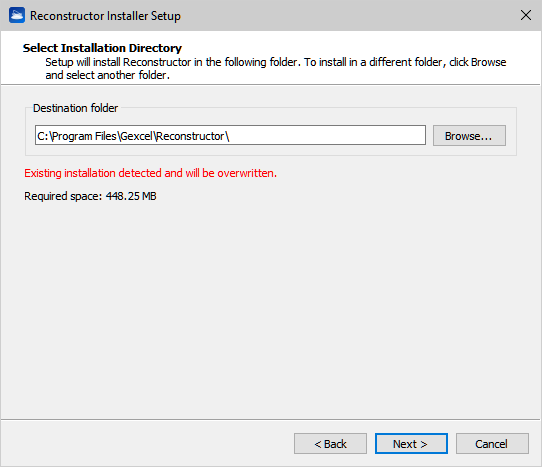Image resolution: width=542 pixels, height=467 pixels.
Task: Click the Reconstructor folder name in path
Action: pos(190,136)
